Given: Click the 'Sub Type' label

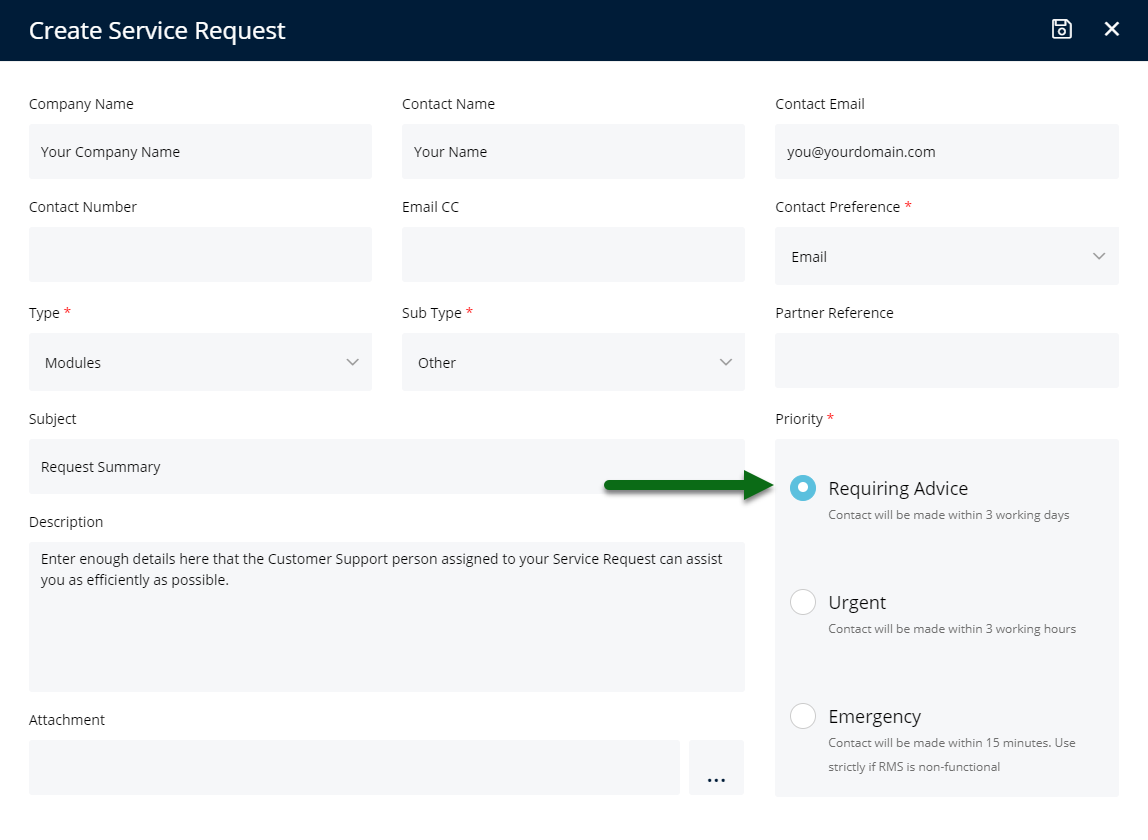Looking at the screenshot, I should click(x=431, y=313).
